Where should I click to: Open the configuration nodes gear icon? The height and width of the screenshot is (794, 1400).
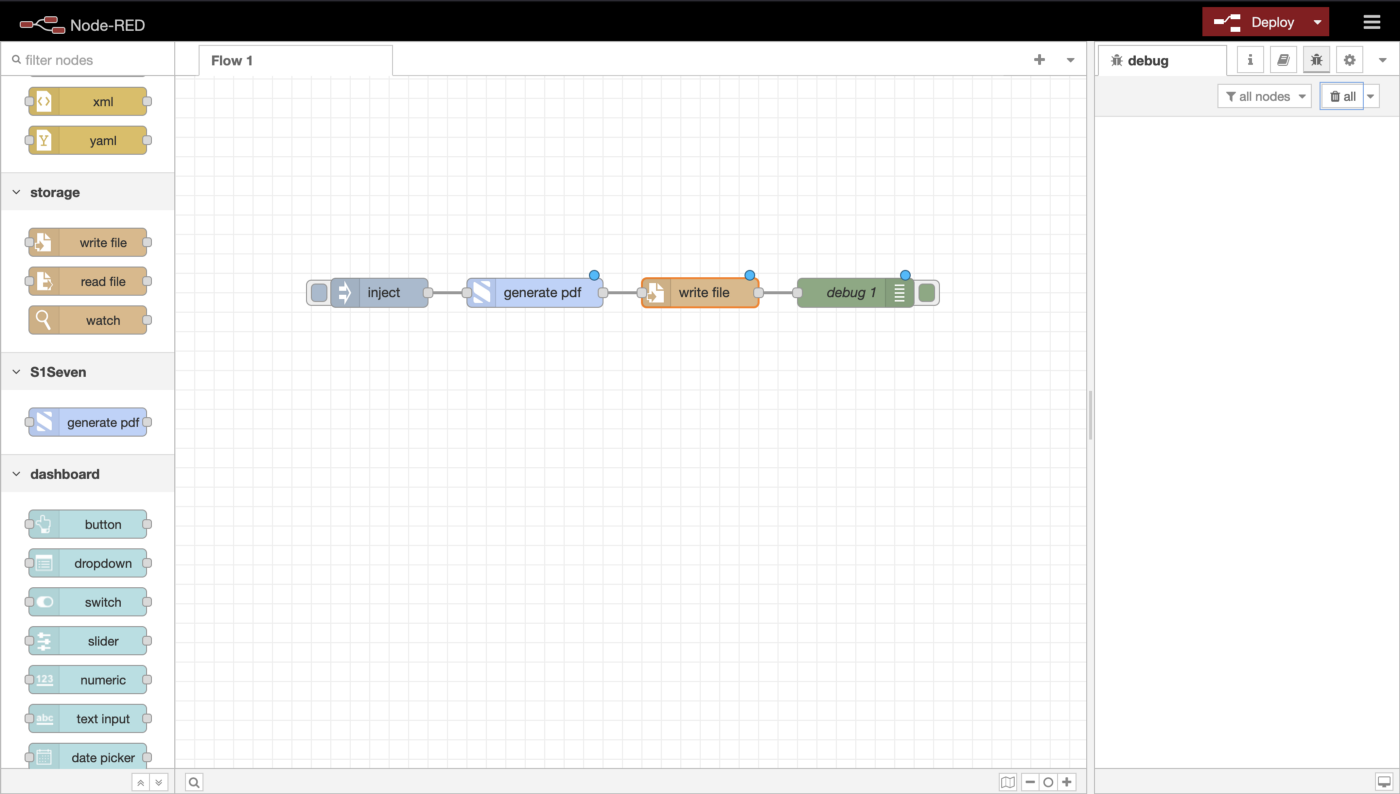click(x=1349, y=60)
